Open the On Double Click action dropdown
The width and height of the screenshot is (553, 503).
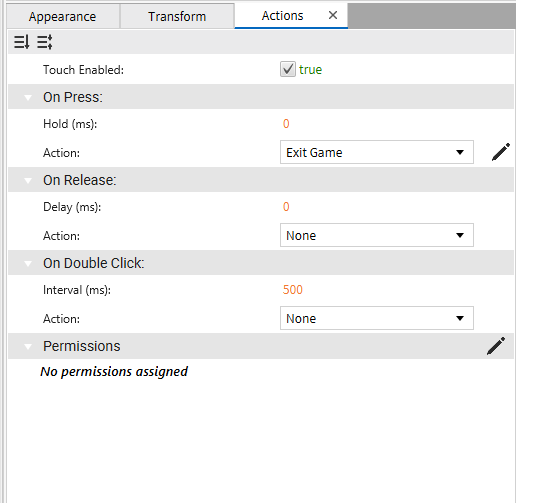[377, 318]
